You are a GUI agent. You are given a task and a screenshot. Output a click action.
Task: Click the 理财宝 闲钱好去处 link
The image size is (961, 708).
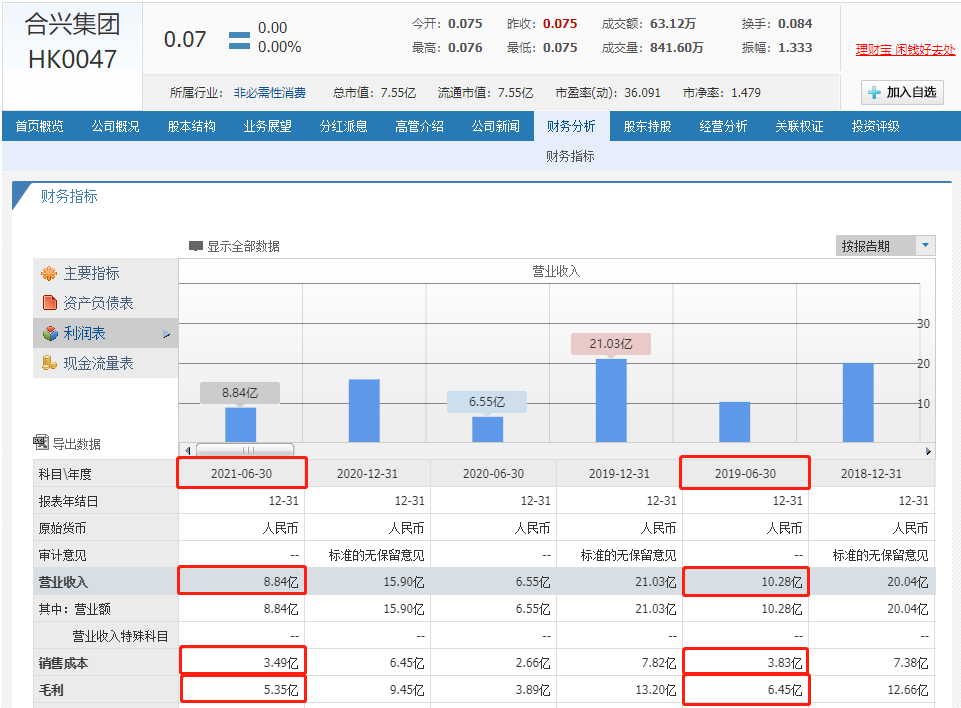point(904,49)
